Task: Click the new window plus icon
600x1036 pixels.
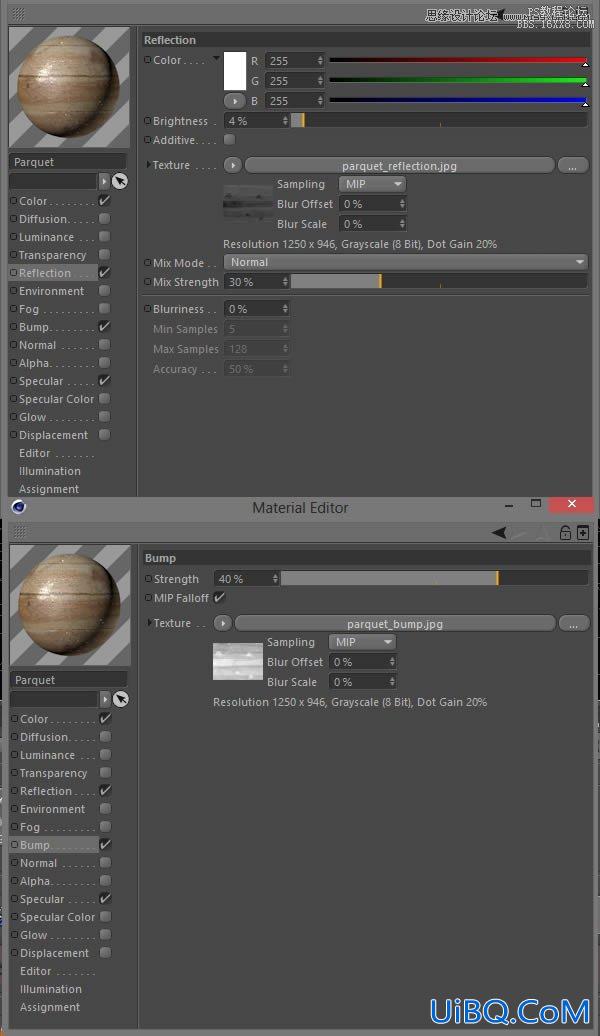Action: (583, 533)
